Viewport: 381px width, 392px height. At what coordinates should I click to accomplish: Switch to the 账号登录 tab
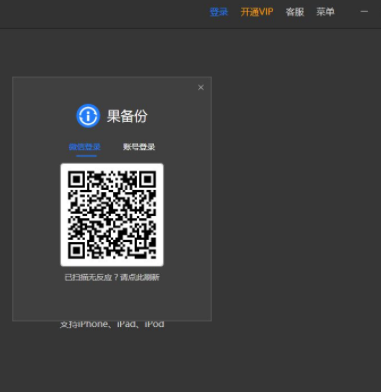tap(139, 147)
